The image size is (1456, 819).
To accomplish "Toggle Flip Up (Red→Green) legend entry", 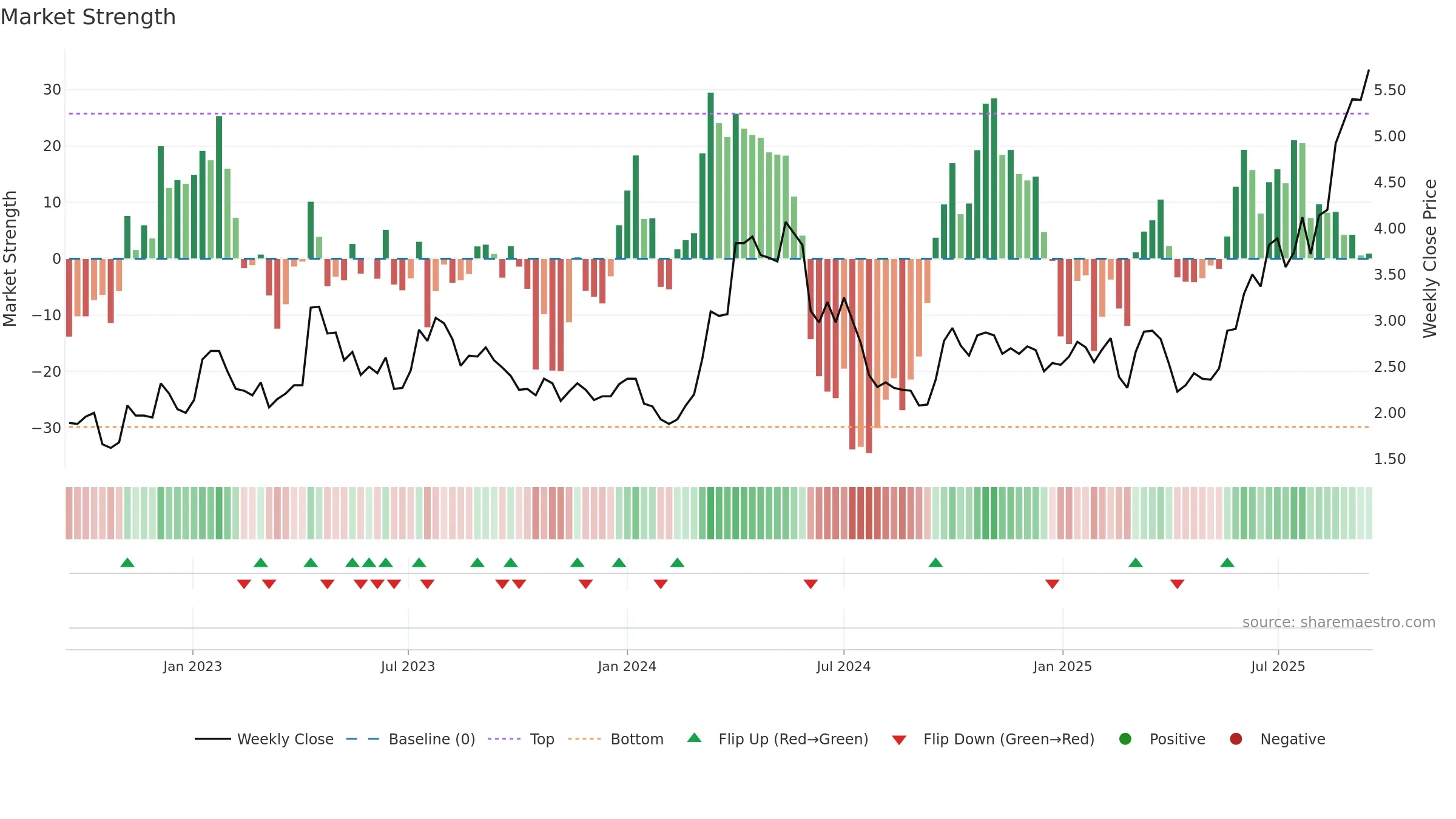I will coord(778,739).
